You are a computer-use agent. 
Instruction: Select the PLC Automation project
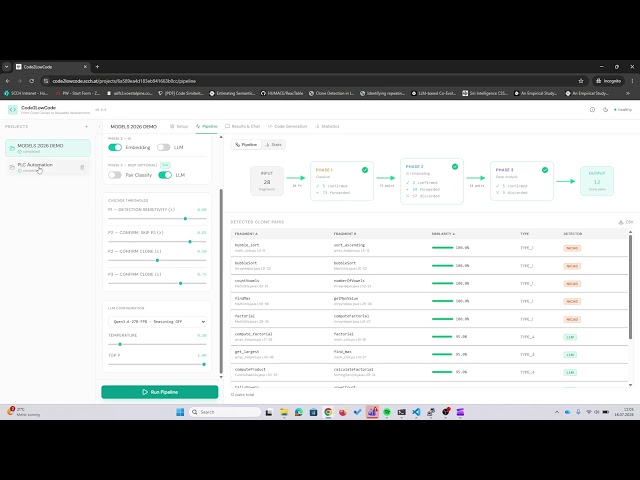pyautogui.click(x=48, y=167)
